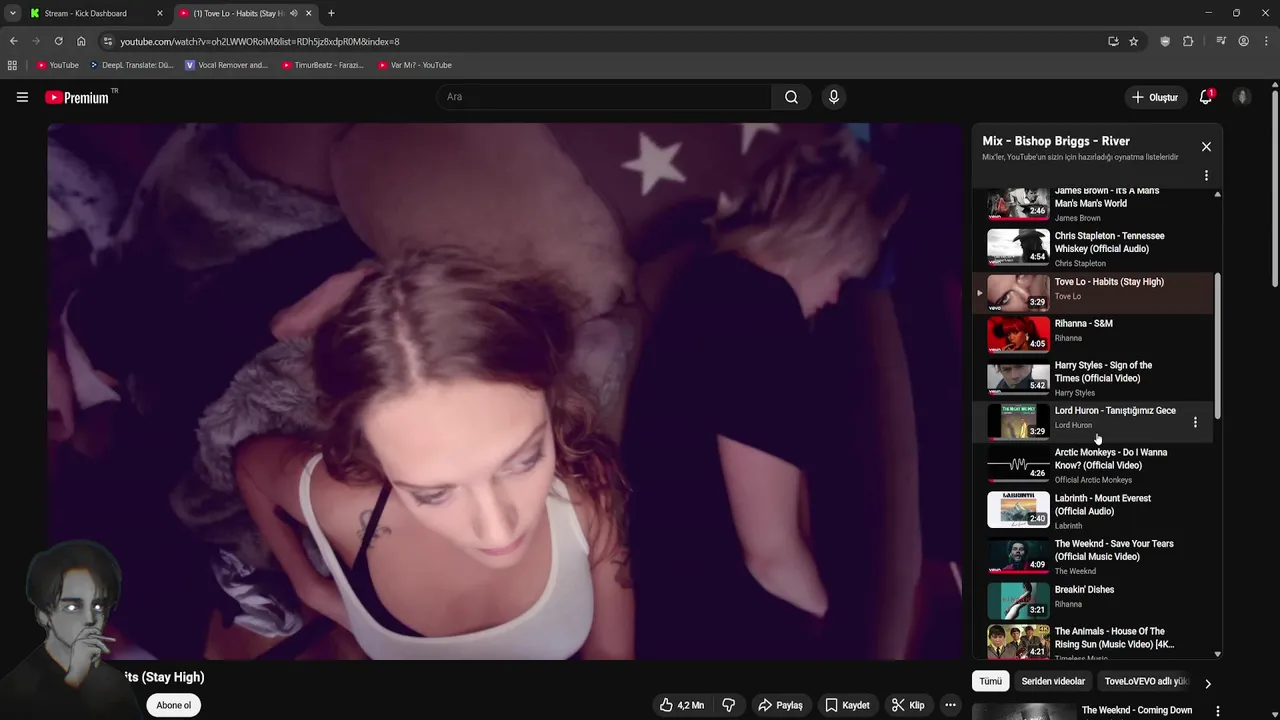Open the tab search dropdown arrow
The image size is (1280, 720).
click(x=12, y=13)
